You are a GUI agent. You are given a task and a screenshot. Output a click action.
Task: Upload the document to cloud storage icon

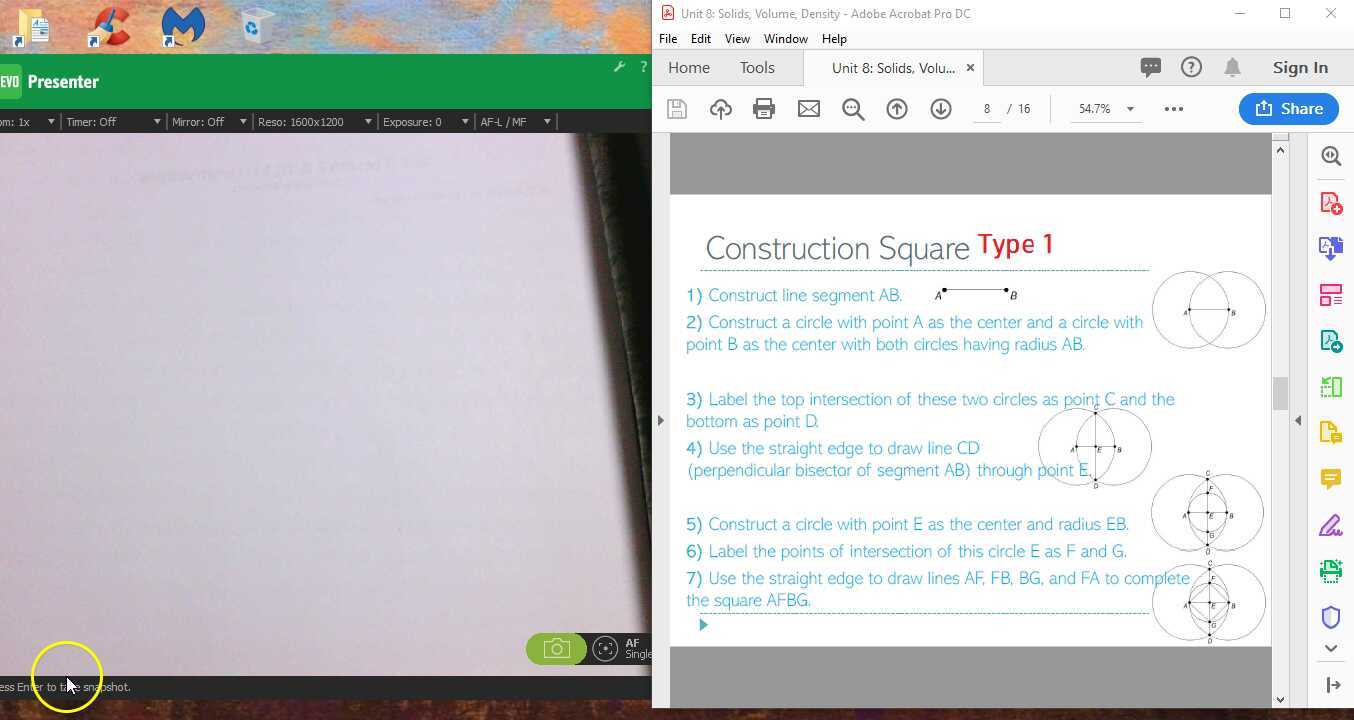720,108
